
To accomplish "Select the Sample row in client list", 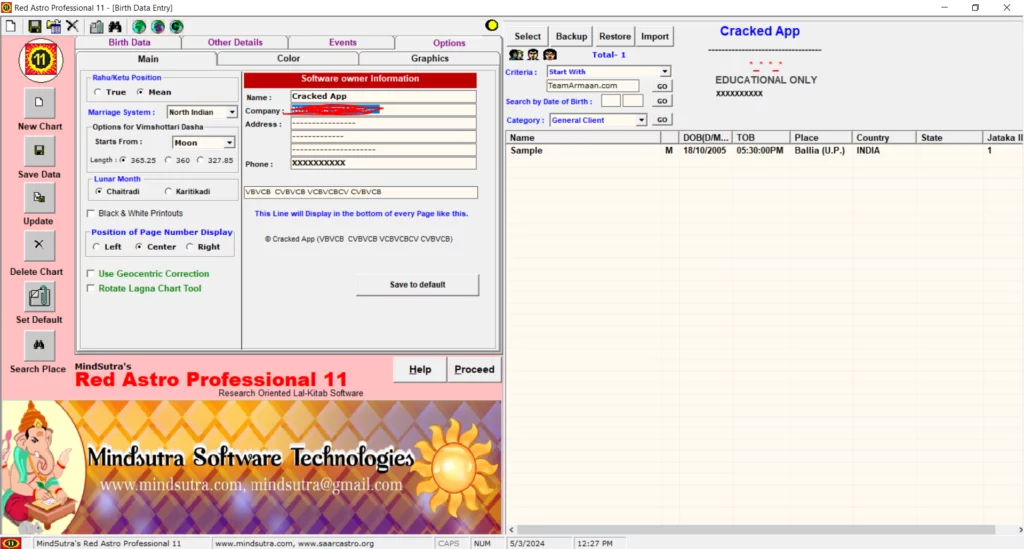I will tap(764, 151).
